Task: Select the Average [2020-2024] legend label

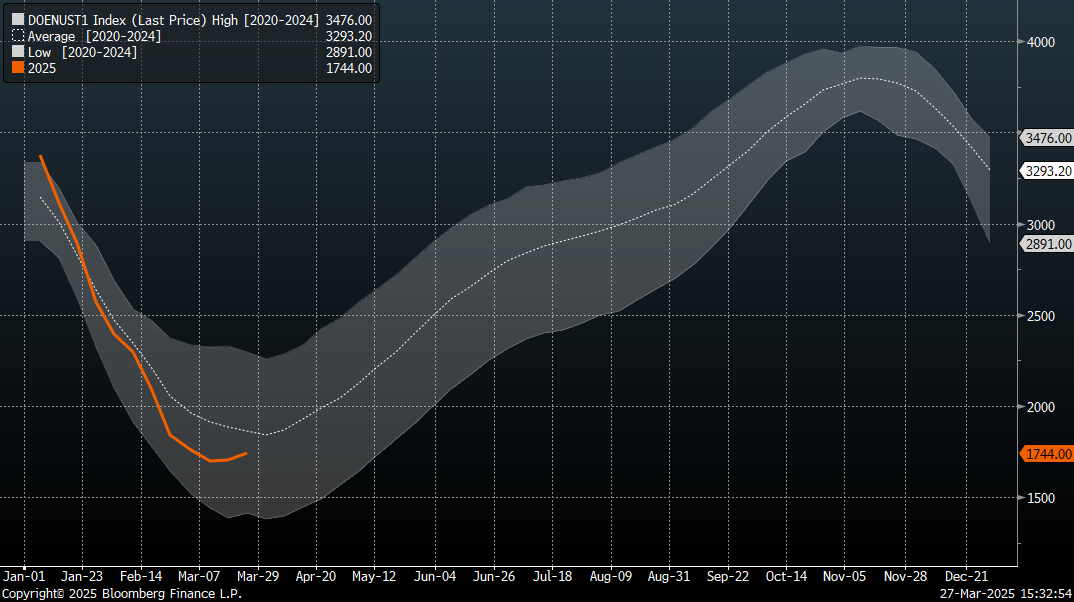Action: [94, 36]
